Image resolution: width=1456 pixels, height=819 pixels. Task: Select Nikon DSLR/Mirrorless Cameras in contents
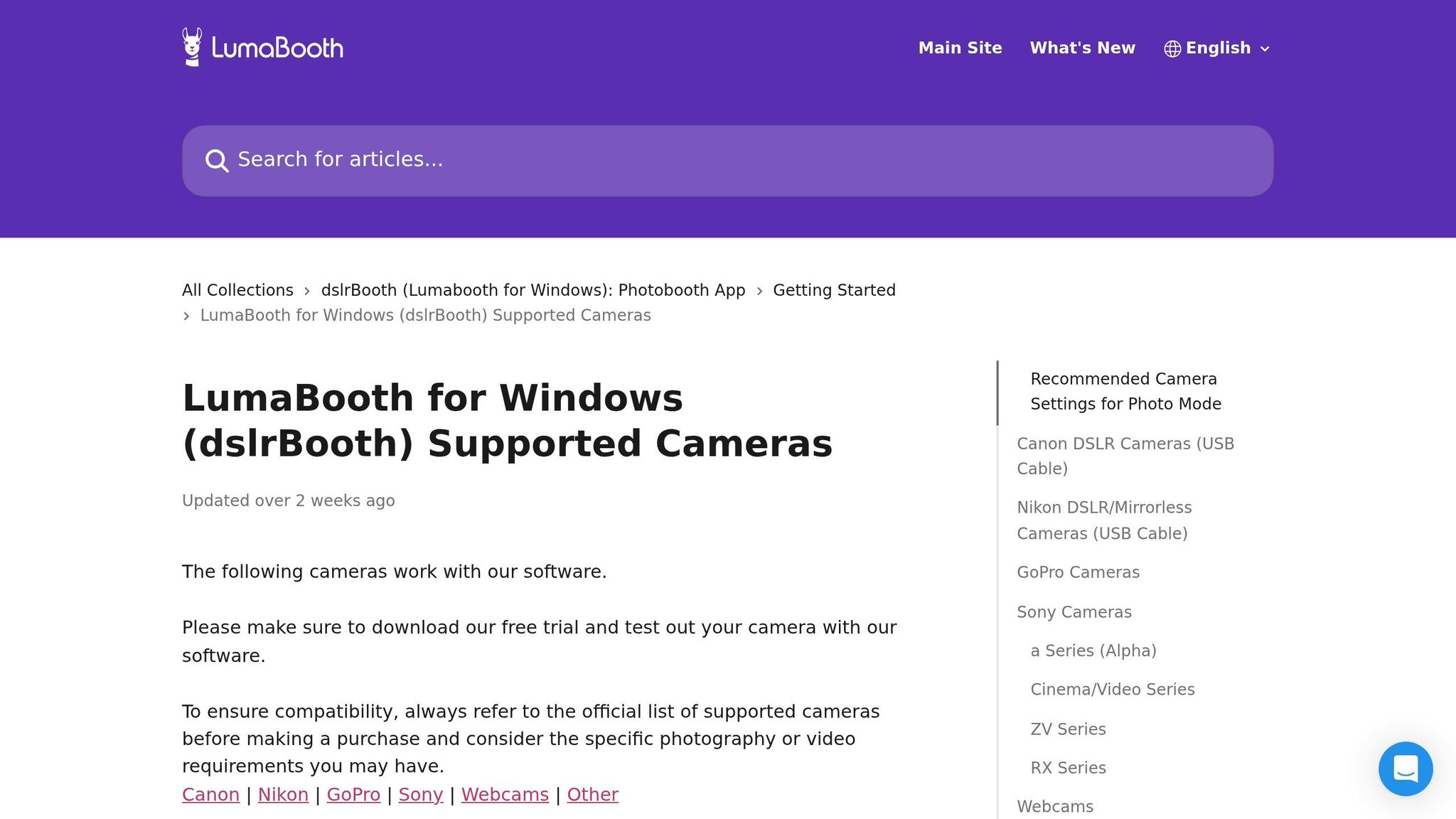coord(1104,520)
